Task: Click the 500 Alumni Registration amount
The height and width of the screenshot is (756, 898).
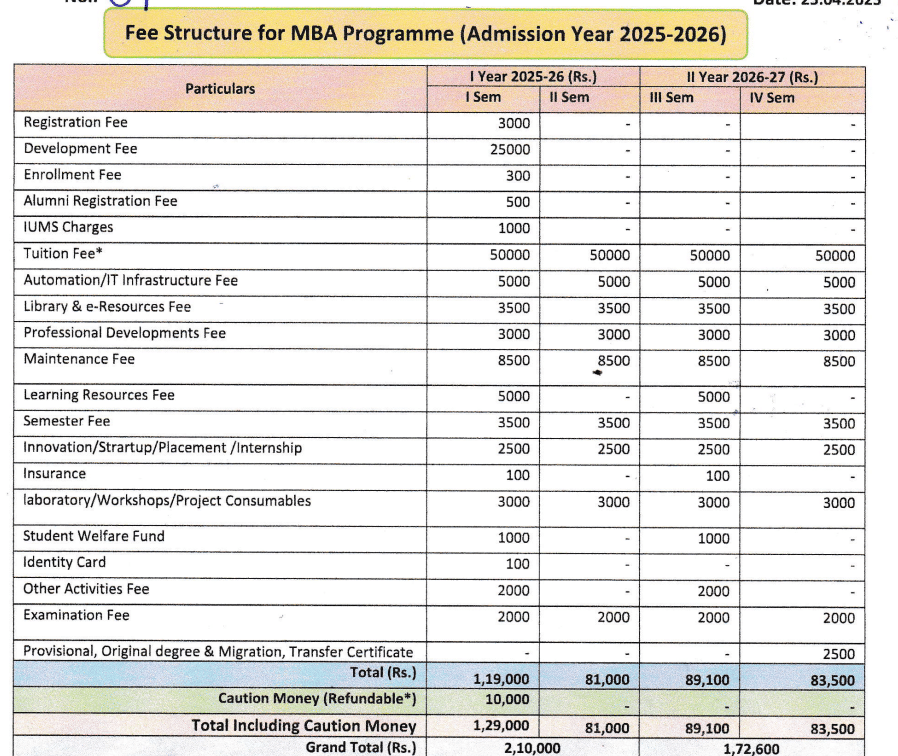Action: (x=518, y=202)
